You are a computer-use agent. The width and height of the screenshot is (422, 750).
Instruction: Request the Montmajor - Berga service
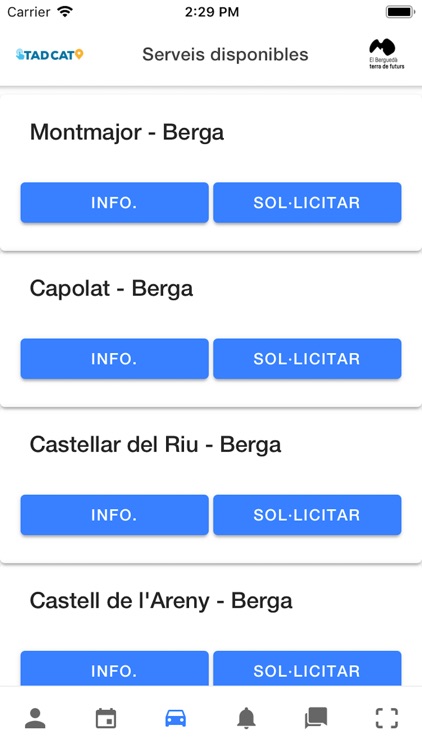[x=307, y=202]
